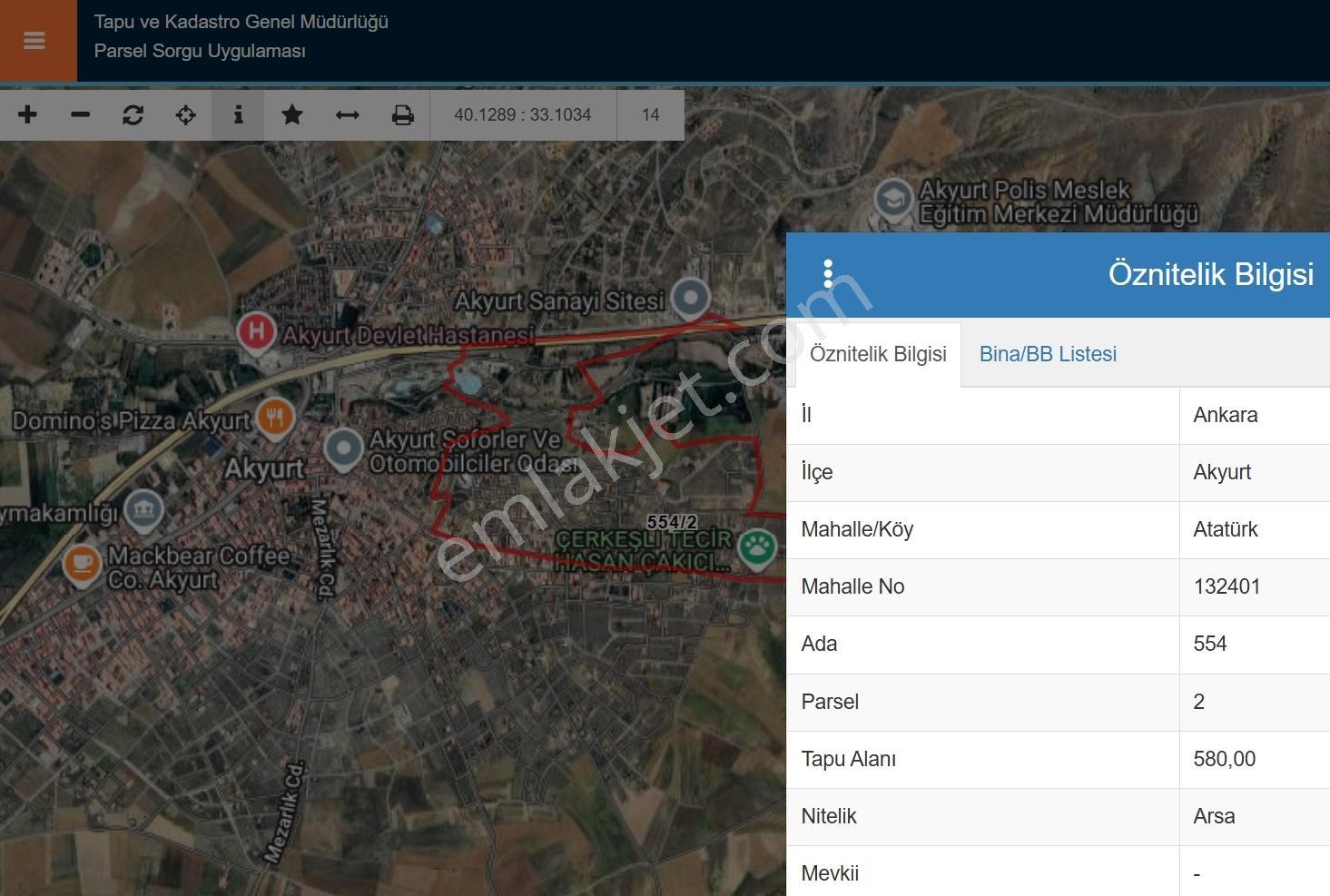
Task: Select the distance measure arrow tool
Action: point(347,114)
